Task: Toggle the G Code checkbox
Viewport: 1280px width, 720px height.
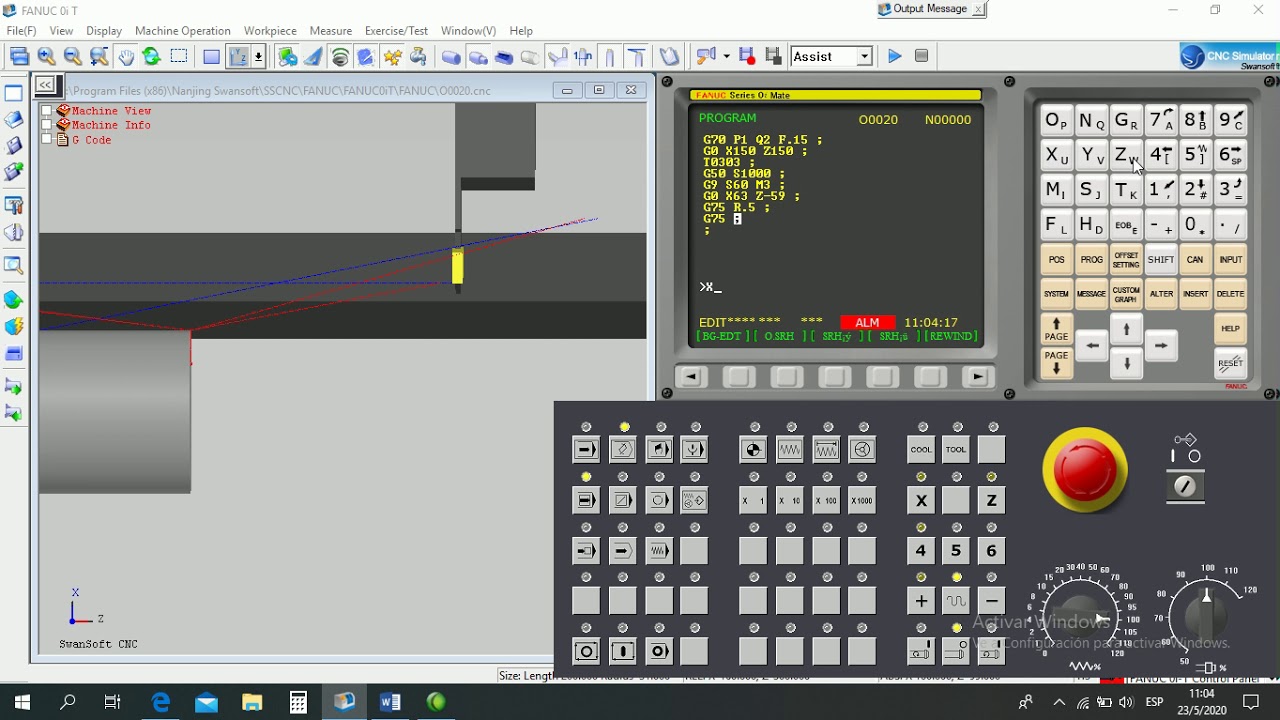Action: (46, 140)
